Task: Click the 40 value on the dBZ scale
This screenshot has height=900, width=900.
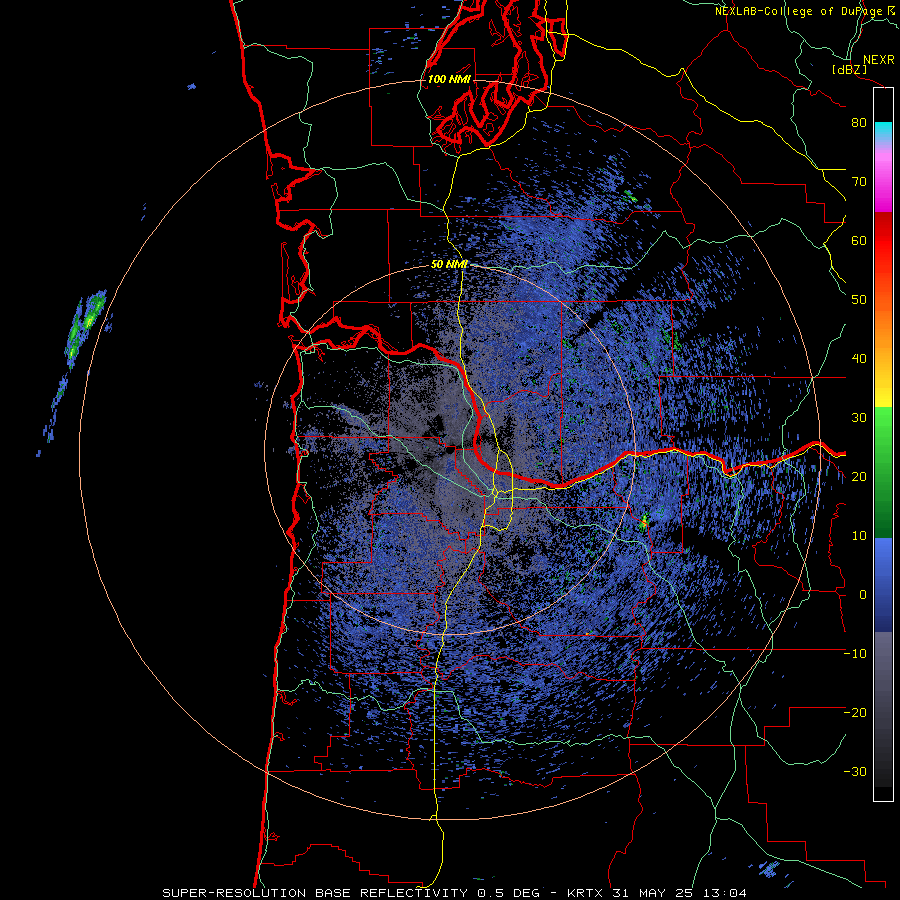Action: (x=859, y=359)
